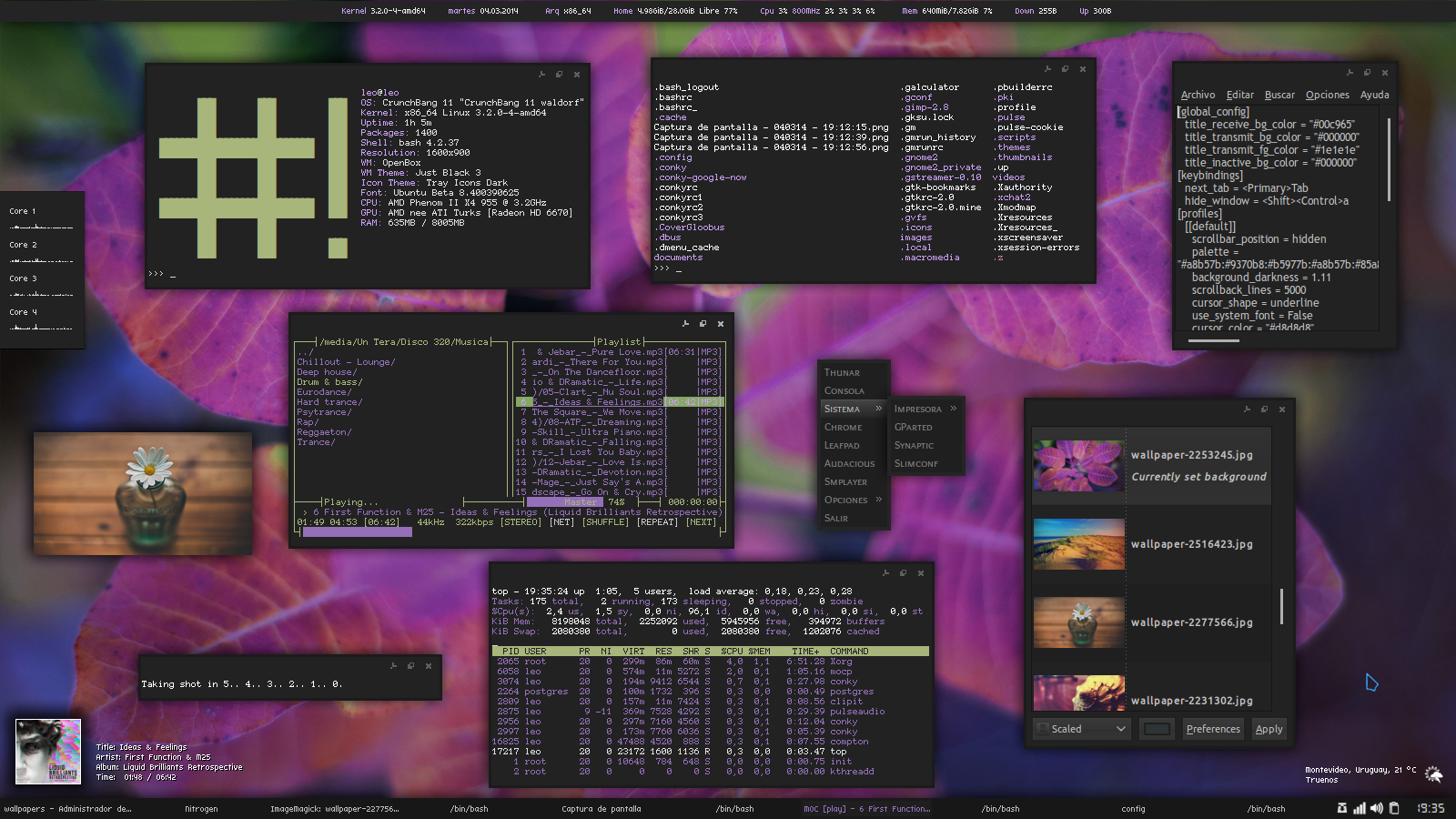Image resolution: width=1456 pixels, height=819 pixels.
Task: Open the Buscar menu
Action: tap(1279, 95)
